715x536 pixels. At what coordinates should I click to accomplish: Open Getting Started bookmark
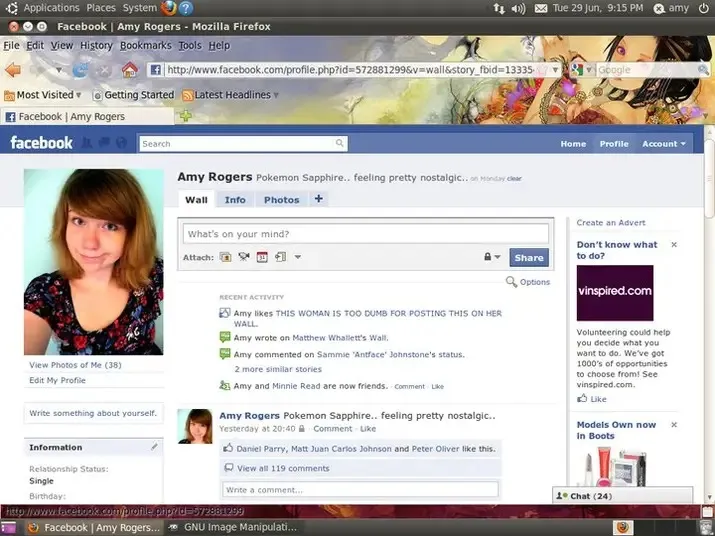[x=134, y=95]
